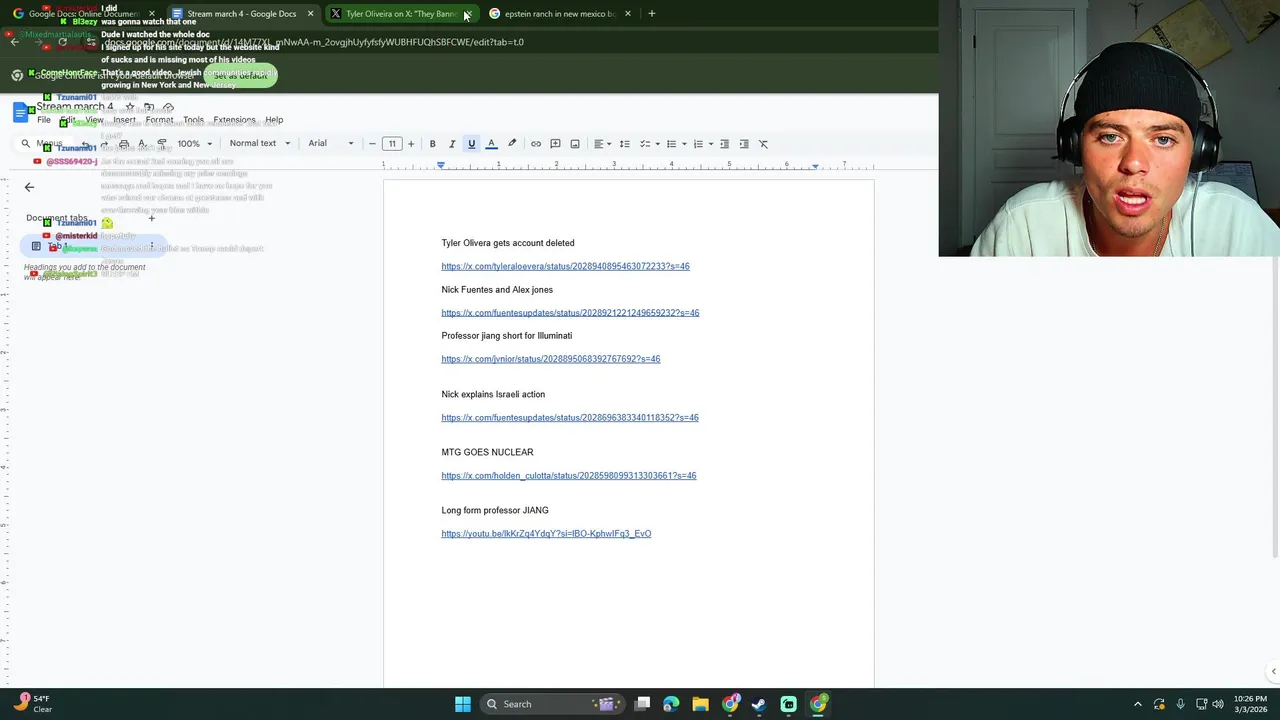Open the Help menu
Viewport: 1280px width, 720px height.
(x=274, y=120)
